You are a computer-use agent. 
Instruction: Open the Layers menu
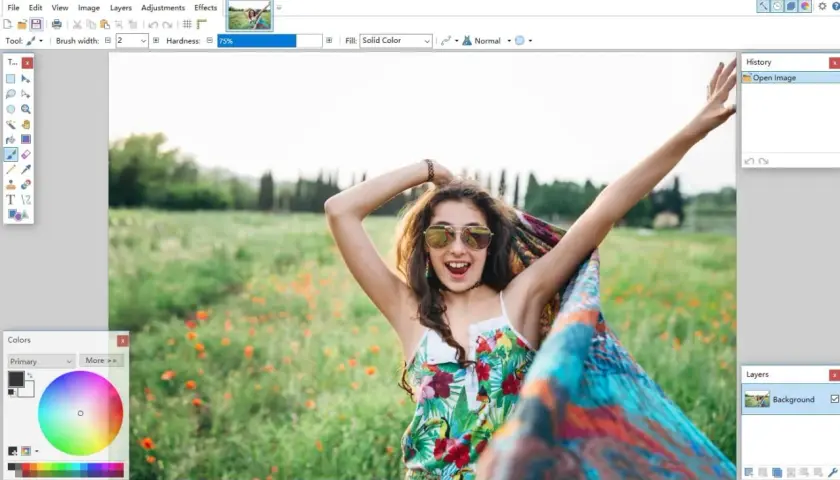(x=121, y=8)
